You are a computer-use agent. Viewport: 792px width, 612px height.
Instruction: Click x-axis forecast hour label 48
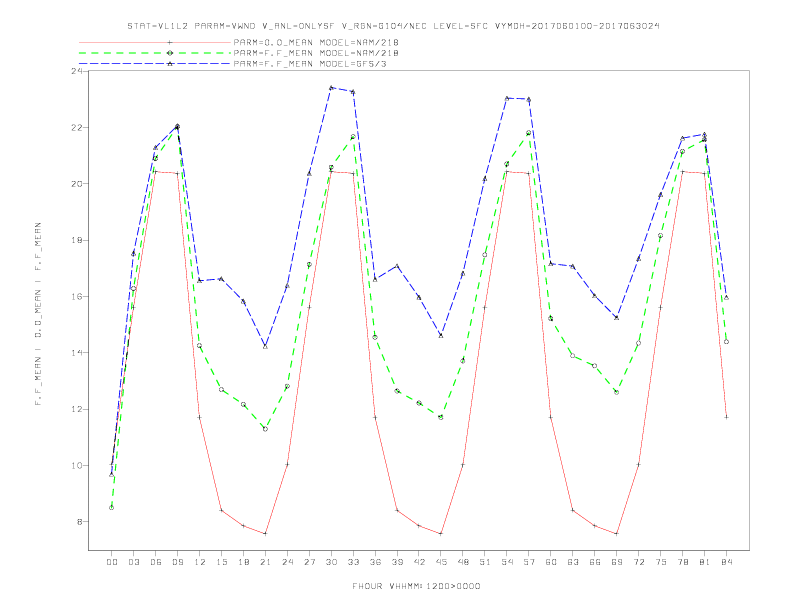[463, 562]
